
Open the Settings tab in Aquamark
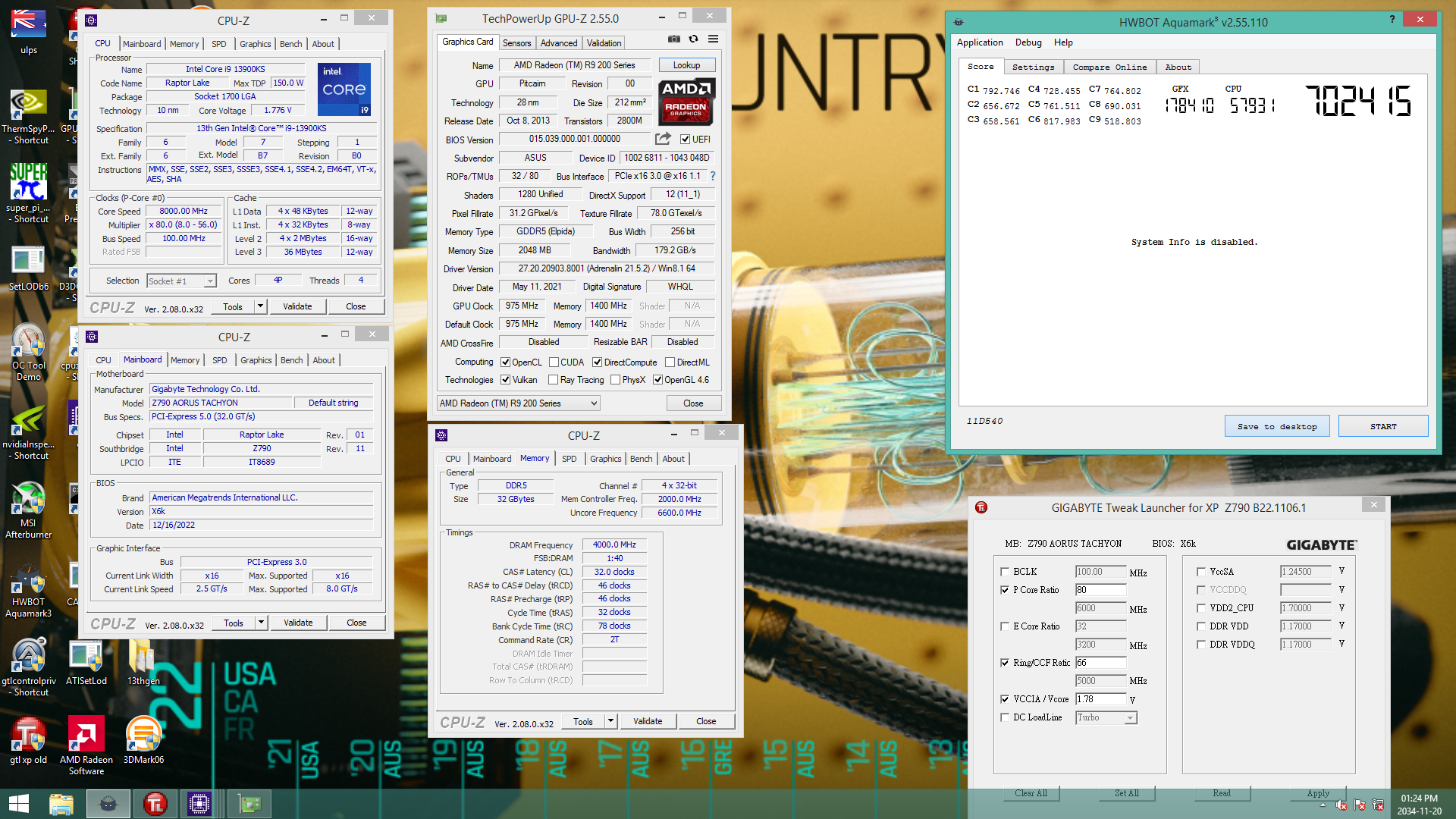[1033, 67]
